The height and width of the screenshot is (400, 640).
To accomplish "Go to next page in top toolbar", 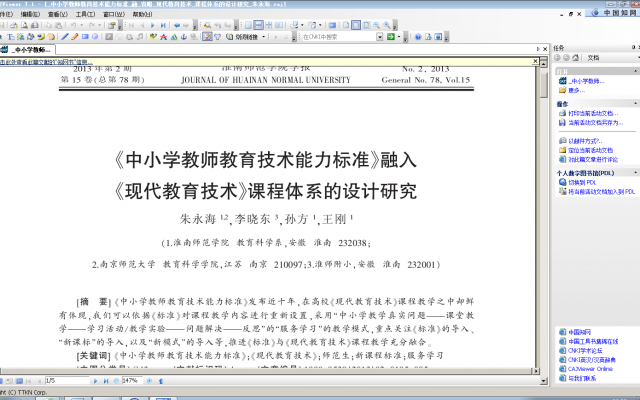I will click(152, 25).
